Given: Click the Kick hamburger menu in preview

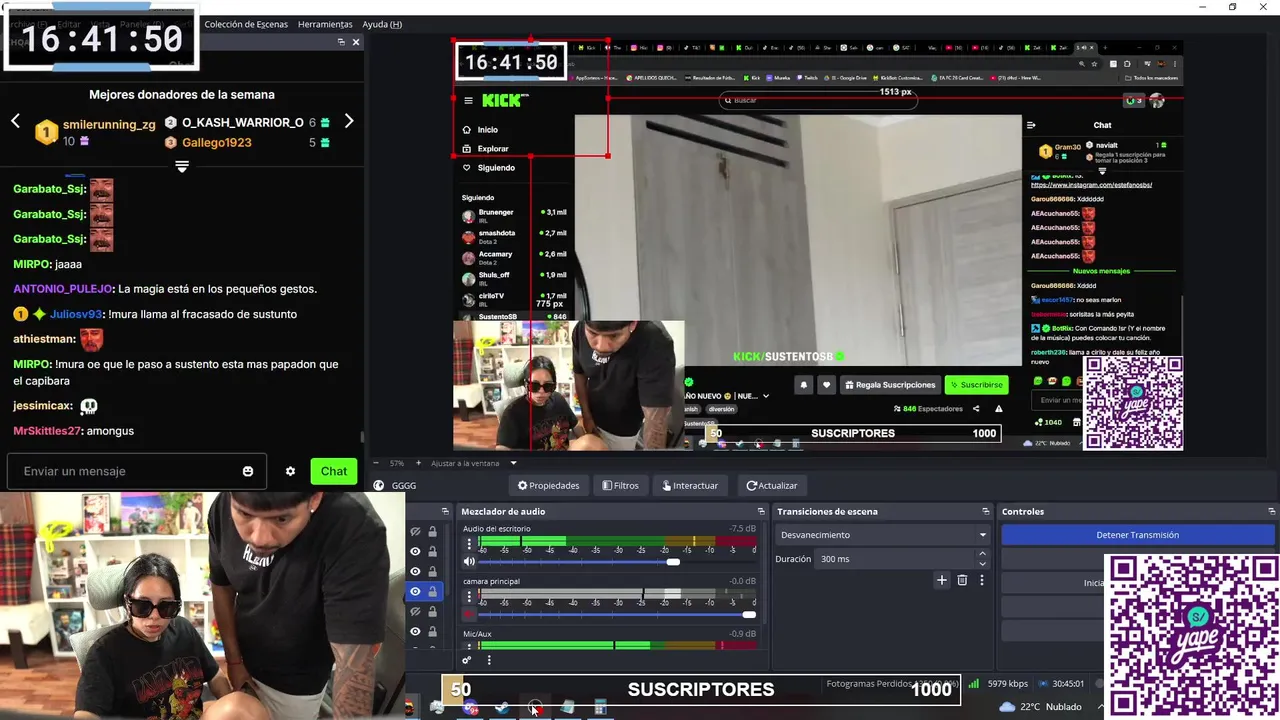Looking at the screenshot, I should click(x=468, y=100).
